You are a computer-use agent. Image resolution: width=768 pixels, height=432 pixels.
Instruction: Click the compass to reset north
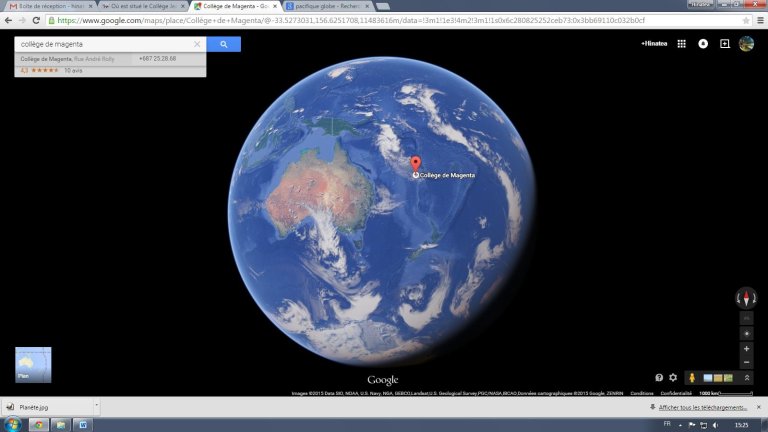[746, 298]
